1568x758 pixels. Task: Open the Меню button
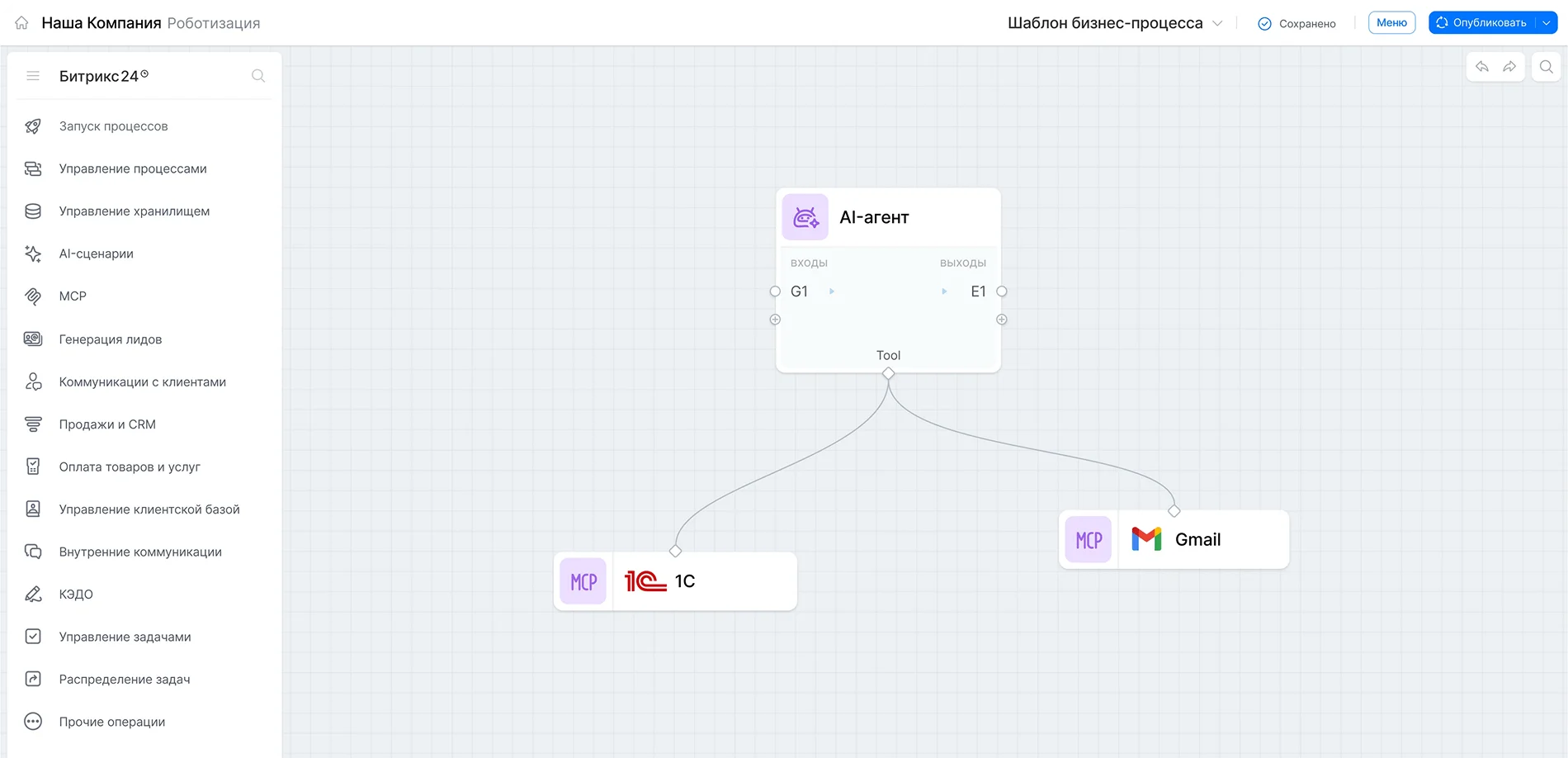tap(1391, 23)
